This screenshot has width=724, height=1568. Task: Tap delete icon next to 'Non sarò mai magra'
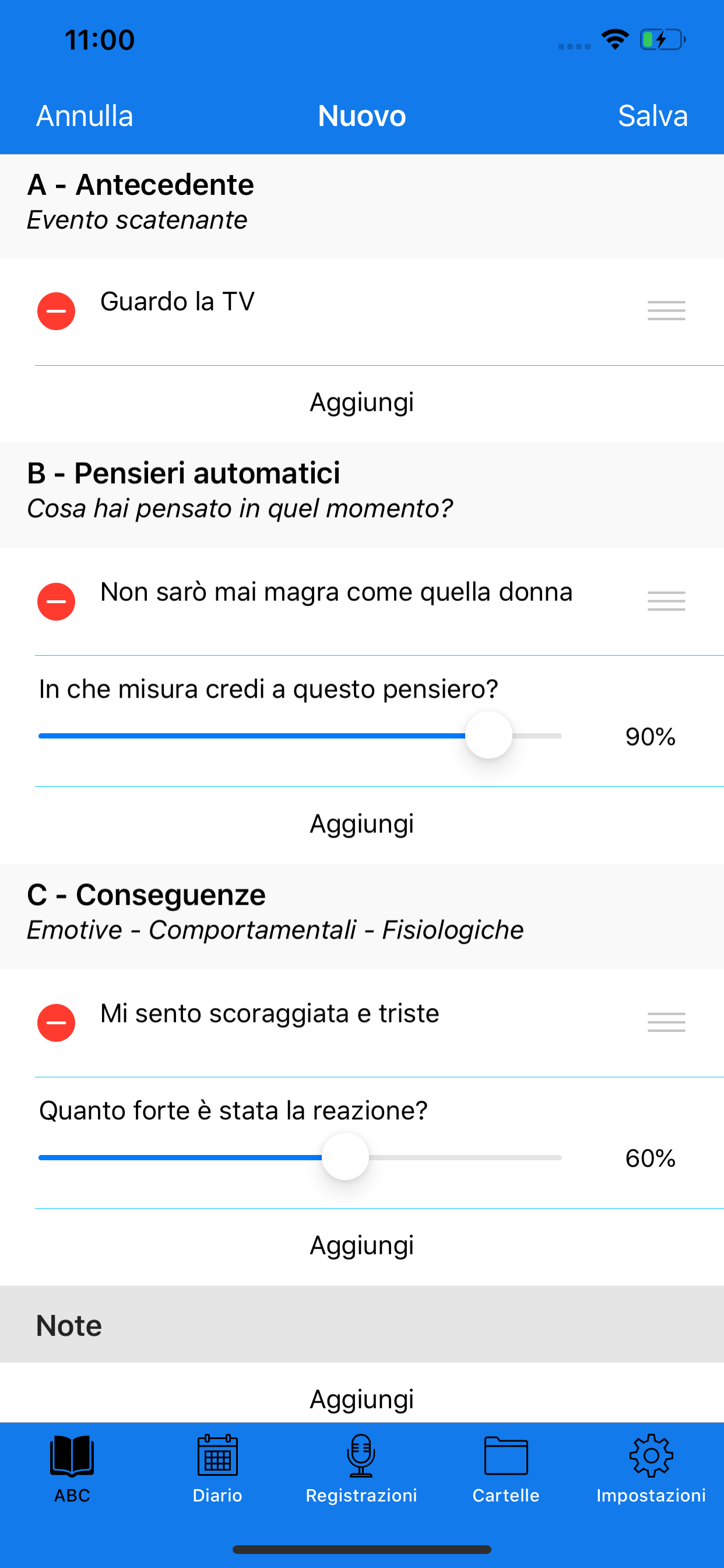56,601
